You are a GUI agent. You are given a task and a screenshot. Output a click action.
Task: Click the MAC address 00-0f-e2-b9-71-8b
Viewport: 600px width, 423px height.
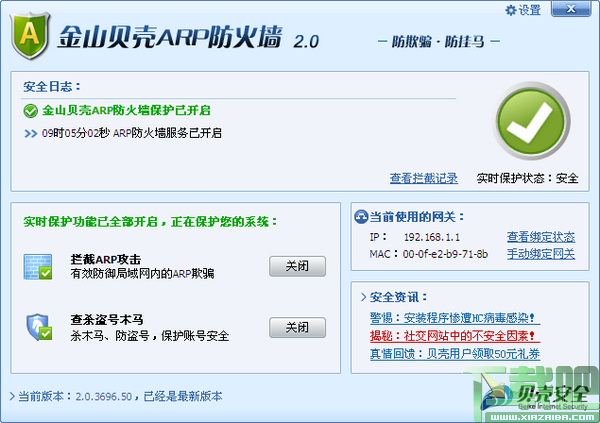[445, 254]
